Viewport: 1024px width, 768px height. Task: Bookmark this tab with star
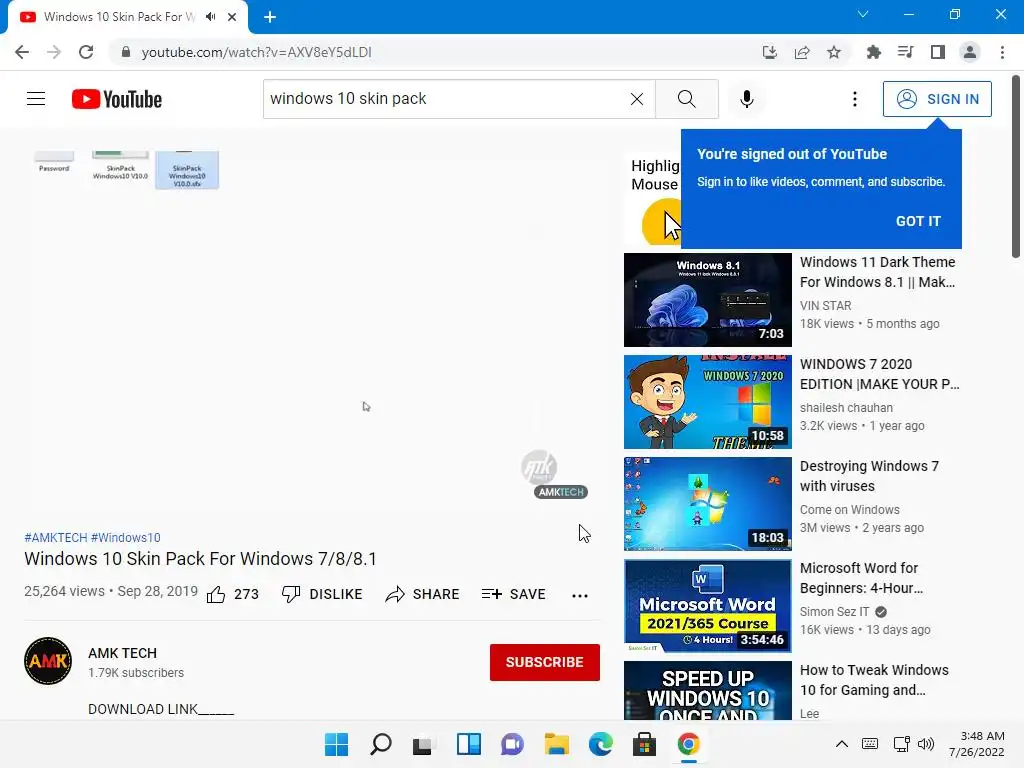pyautogui.click(x=834, y=52)
